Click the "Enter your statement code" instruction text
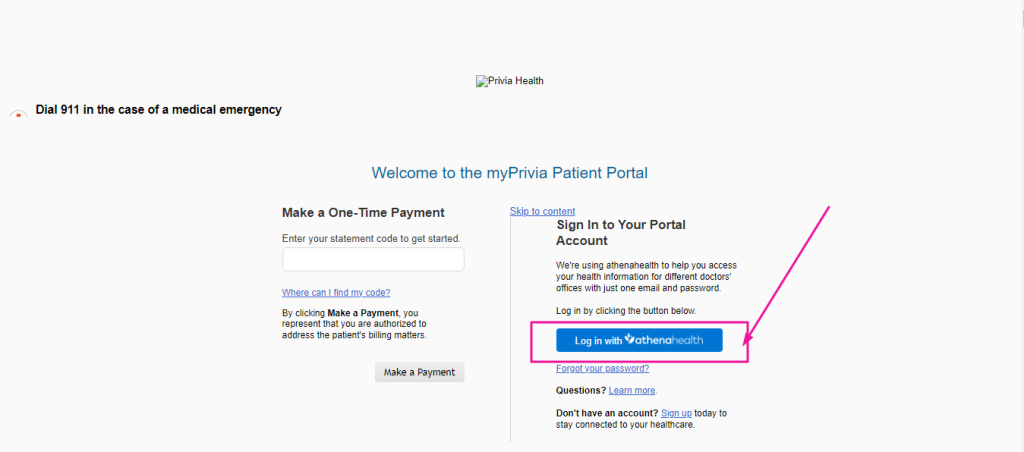This screenshot has height=452, width=1024. (x=376, y=238)
